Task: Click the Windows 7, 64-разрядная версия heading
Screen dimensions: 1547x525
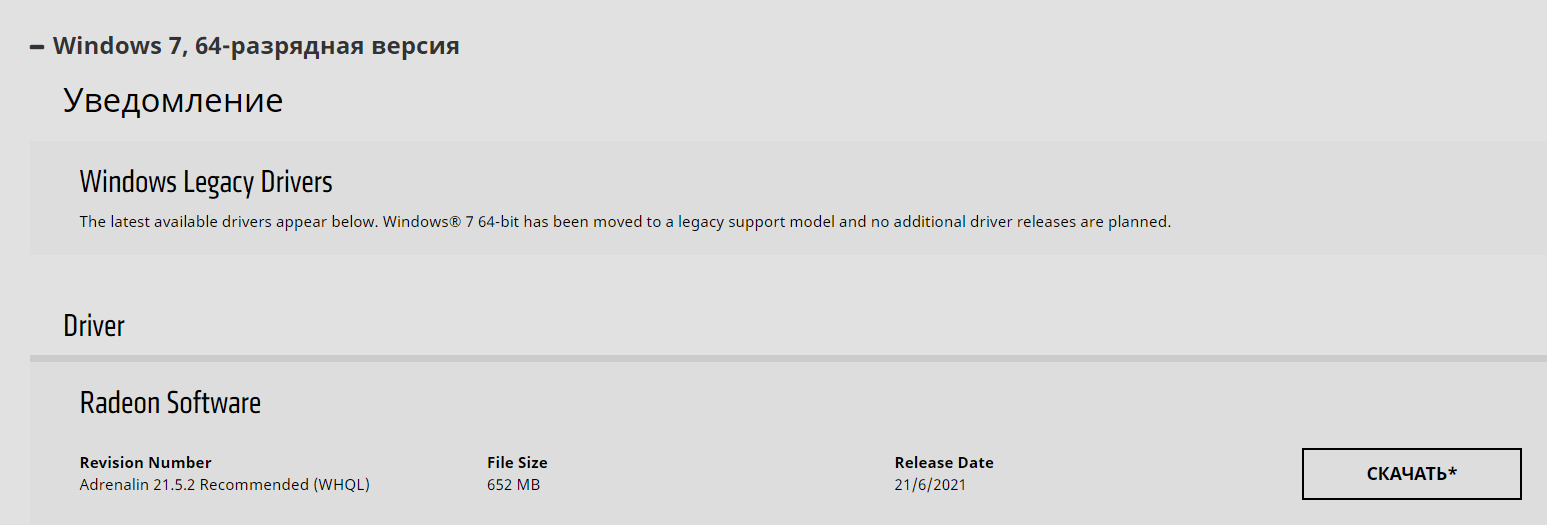Action: point(256,46)
